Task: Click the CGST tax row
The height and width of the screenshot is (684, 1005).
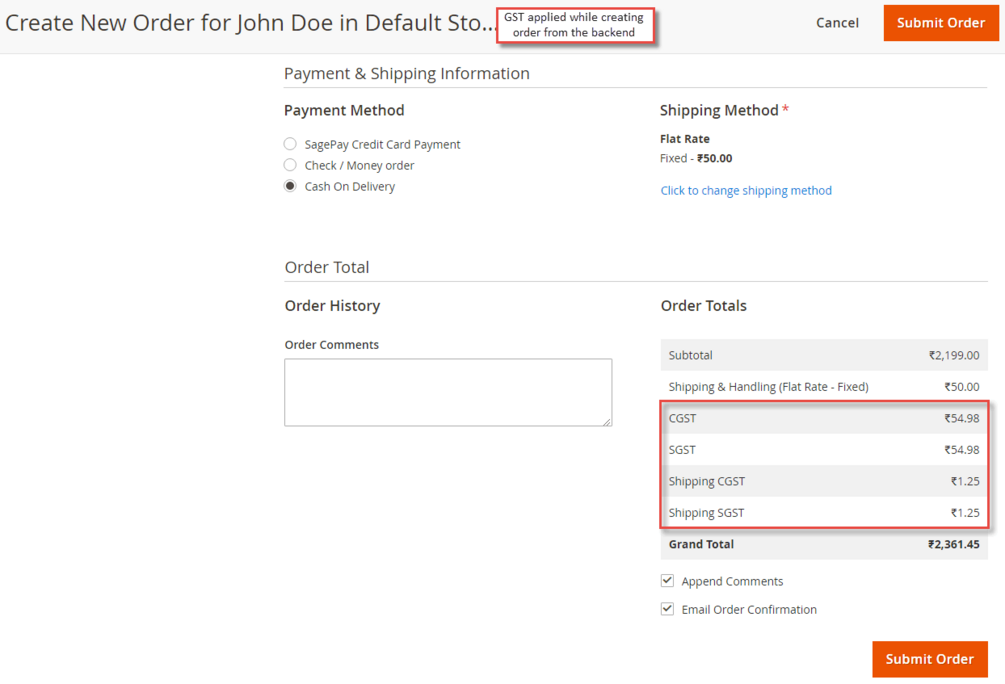Action: pos(824,418)
